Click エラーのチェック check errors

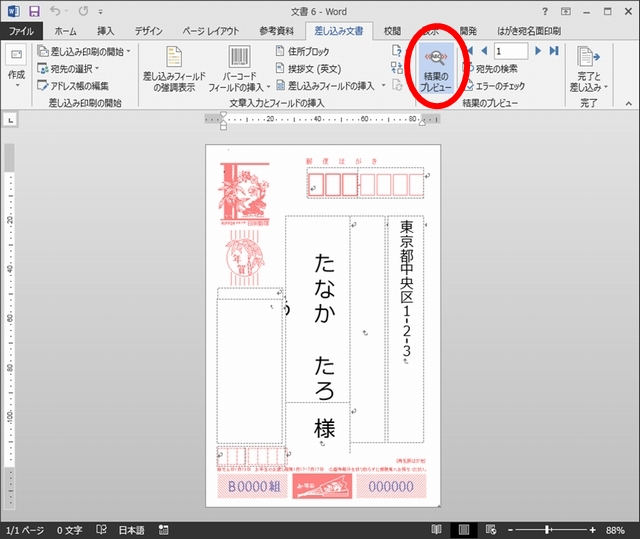(496, 86)
